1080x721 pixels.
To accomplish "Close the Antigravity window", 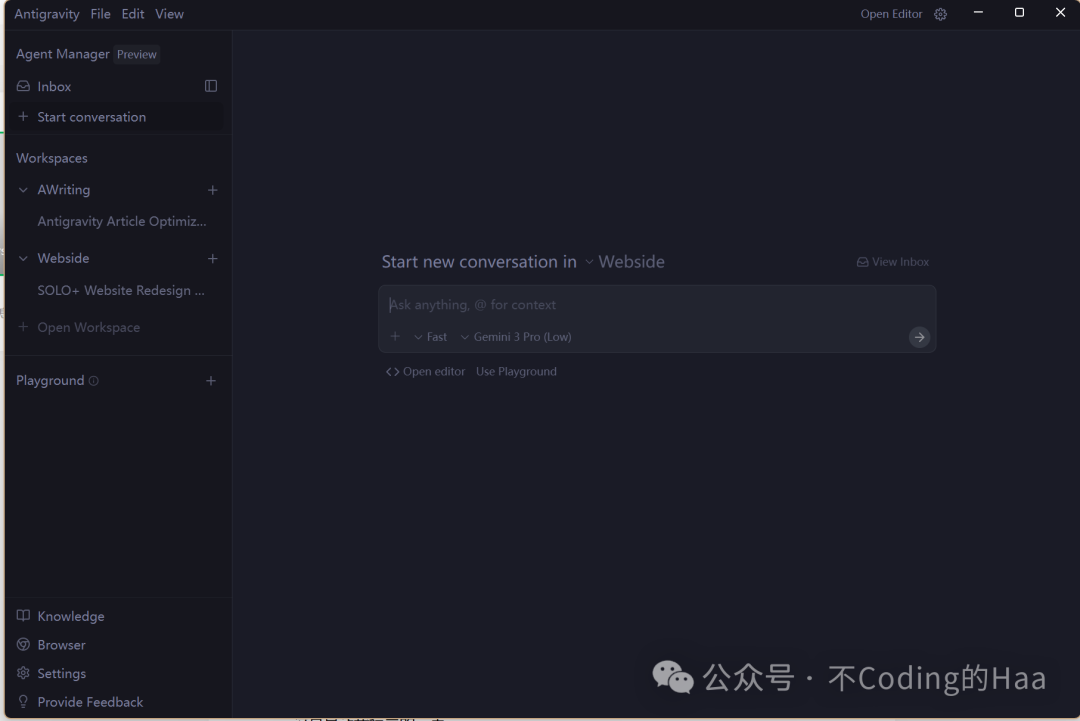I will click(x=1060, y=12).
